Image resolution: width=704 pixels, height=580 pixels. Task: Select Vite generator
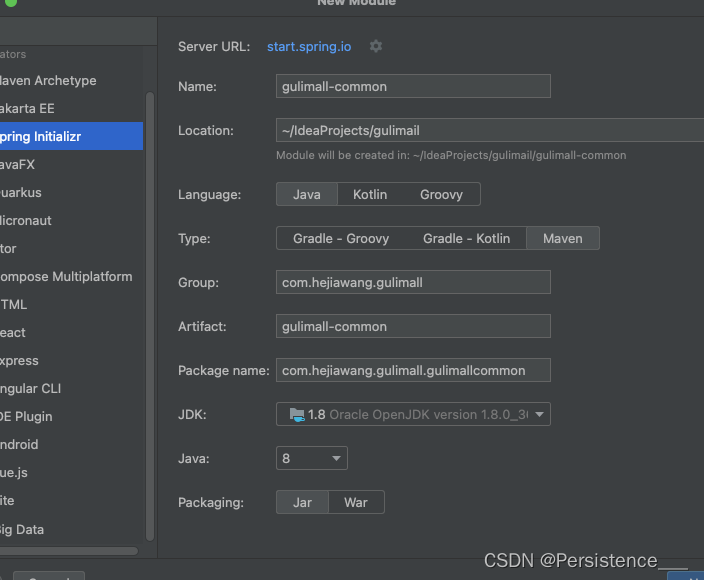(x=71, y=501)
